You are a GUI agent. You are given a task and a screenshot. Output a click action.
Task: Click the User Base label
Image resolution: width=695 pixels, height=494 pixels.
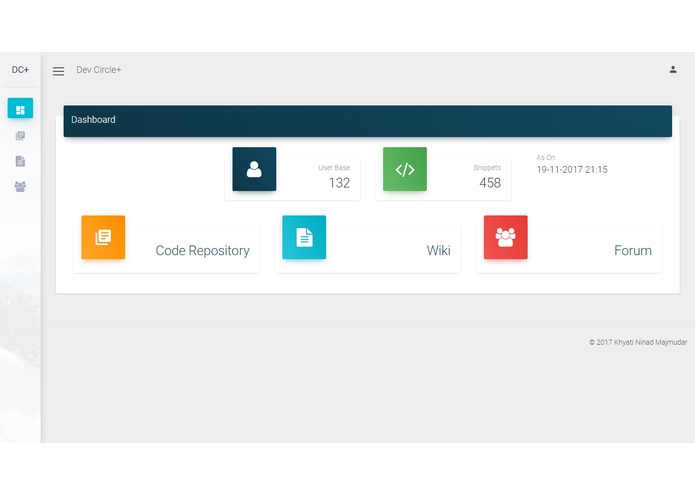coord(334,167)
